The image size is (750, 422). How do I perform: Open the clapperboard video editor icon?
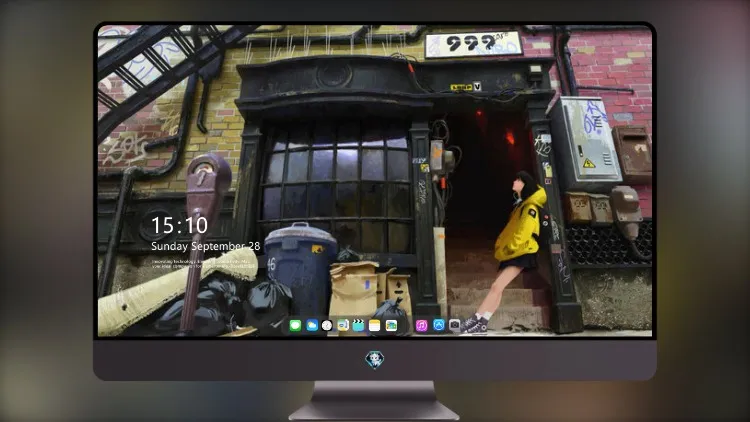tap(358, 325)
